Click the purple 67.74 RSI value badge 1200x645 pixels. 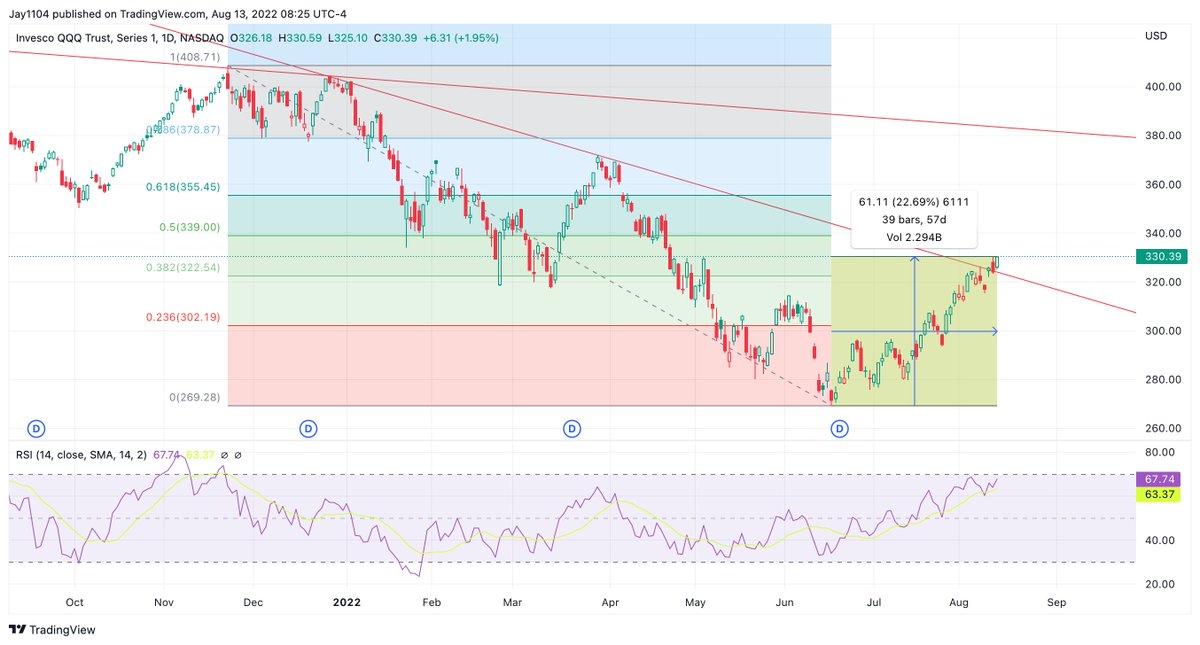pos(1160,479)
